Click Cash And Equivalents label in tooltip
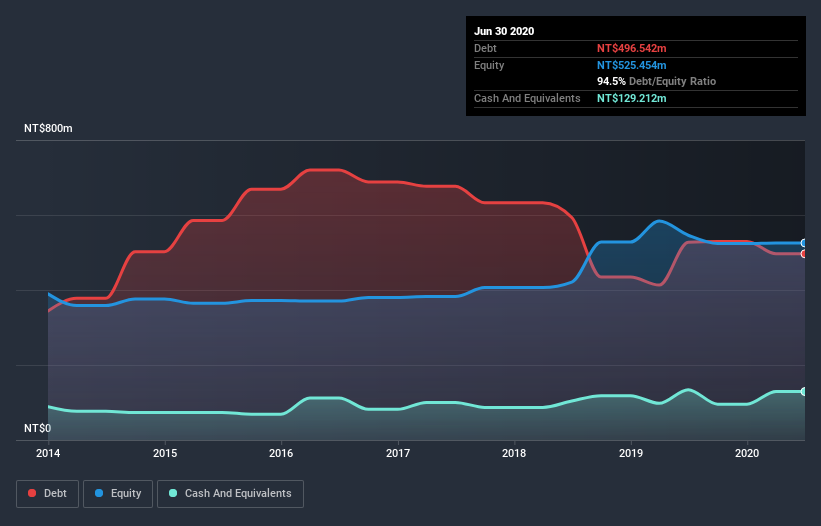821x526 pixels. click(527, 98)
